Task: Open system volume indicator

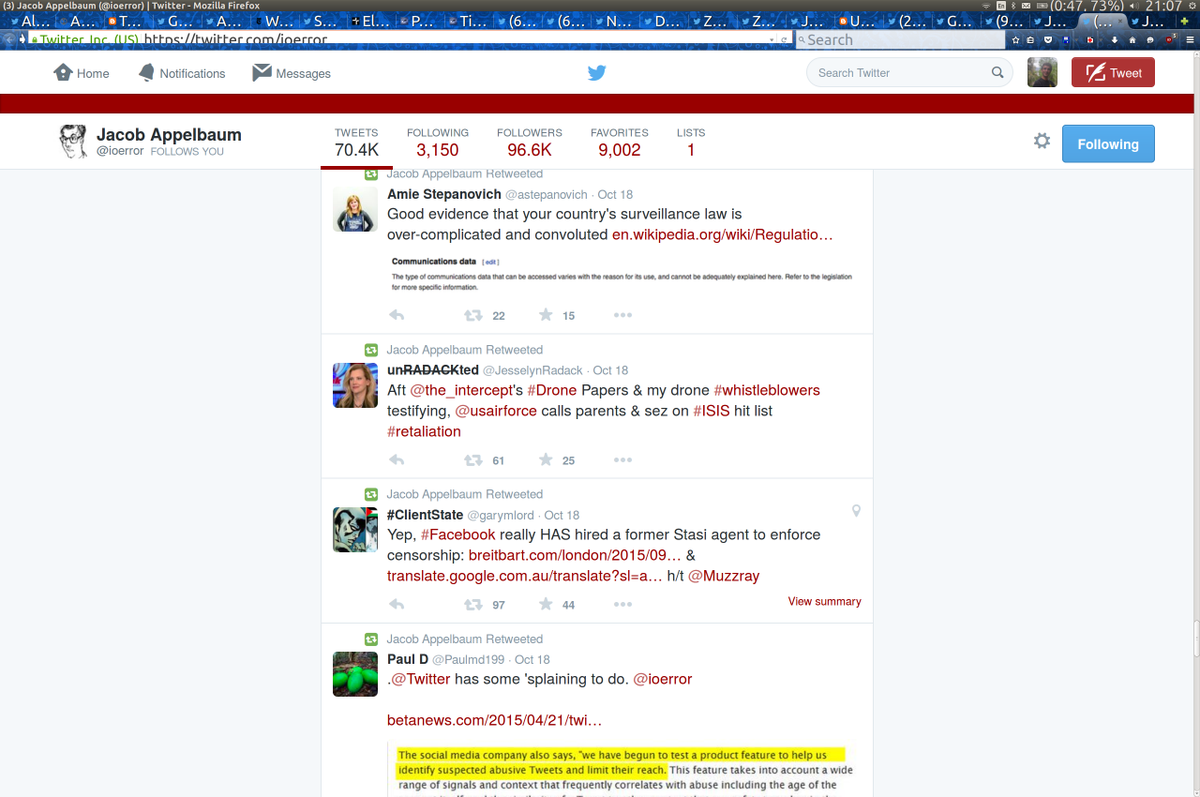Action: (1134, 6)
